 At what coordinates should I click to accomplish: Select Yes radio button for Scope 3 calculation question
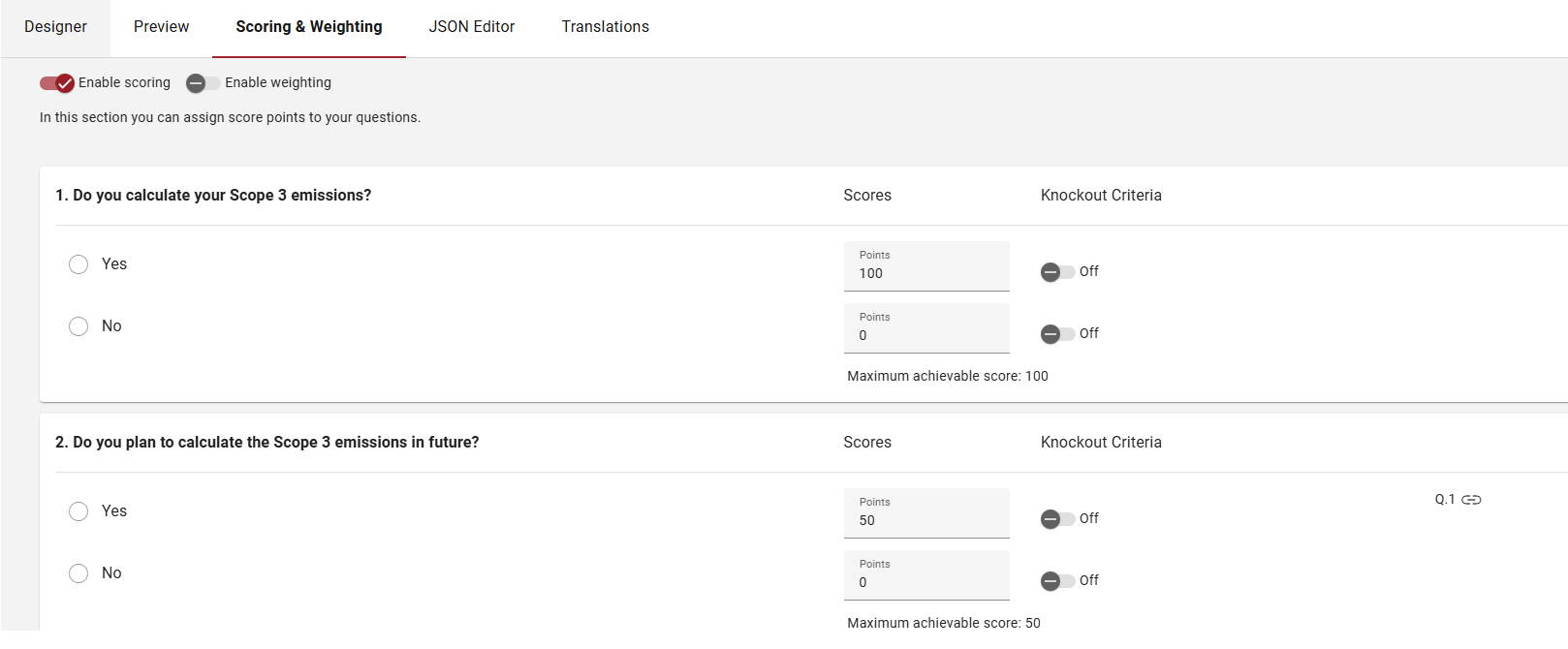(78, 264)
